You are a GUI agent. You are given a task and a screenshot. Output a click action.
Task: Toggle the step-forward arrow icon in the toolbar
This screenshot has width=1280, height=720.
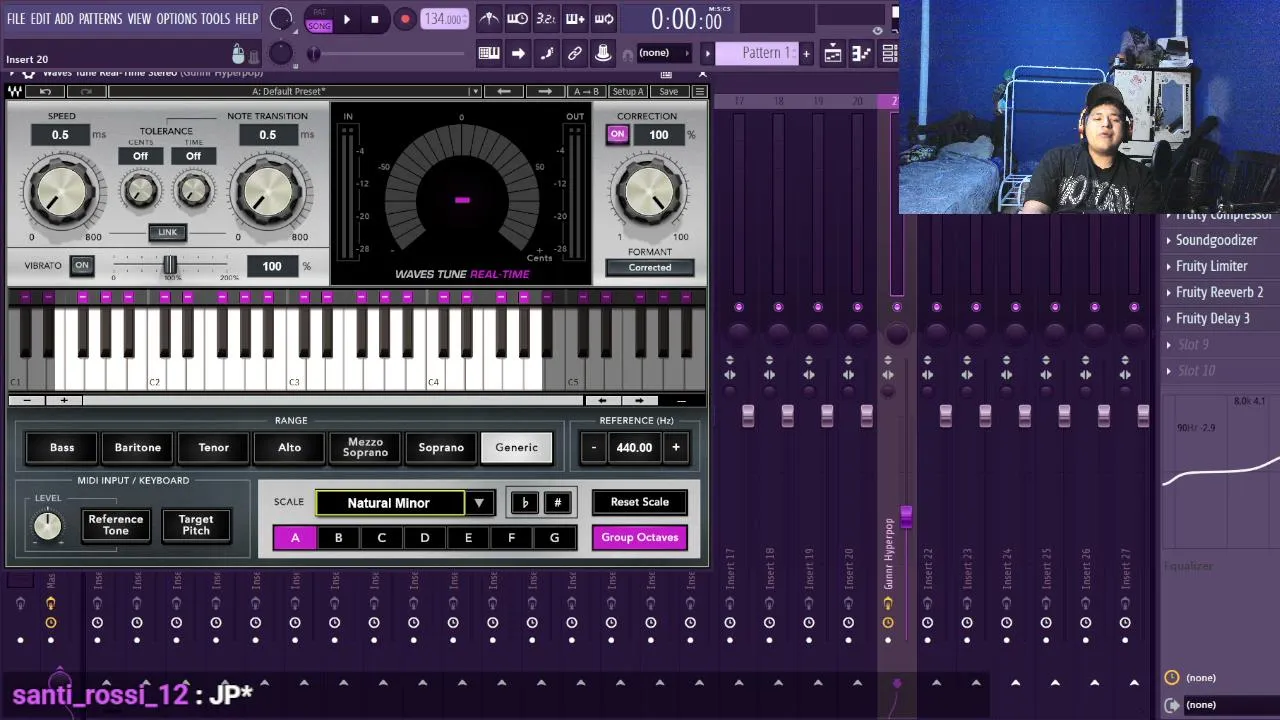click(x=518, y=53)
